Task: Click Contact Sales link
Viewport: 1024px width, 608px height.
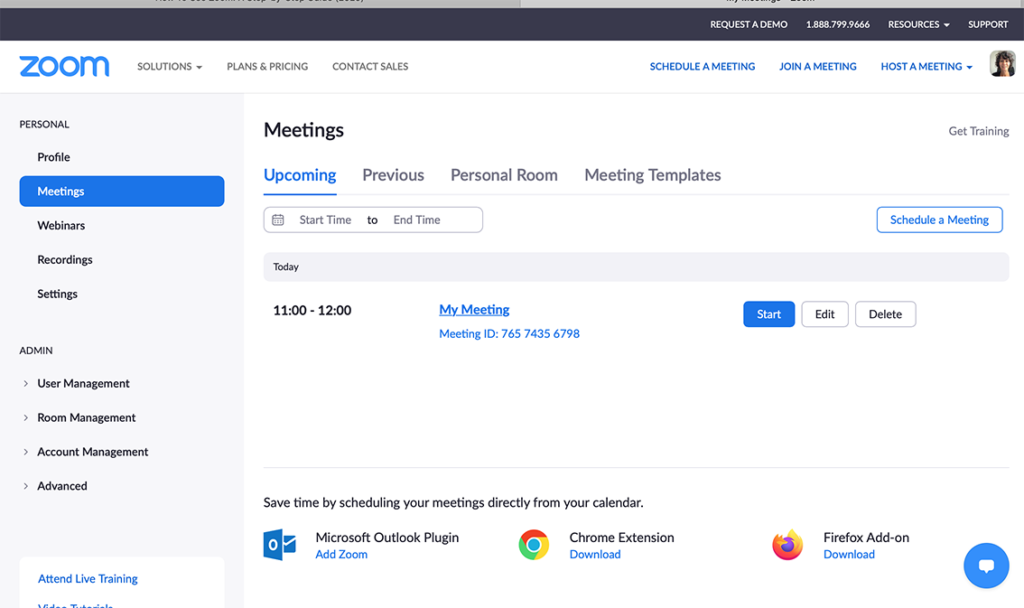Action: click(370, 67)
